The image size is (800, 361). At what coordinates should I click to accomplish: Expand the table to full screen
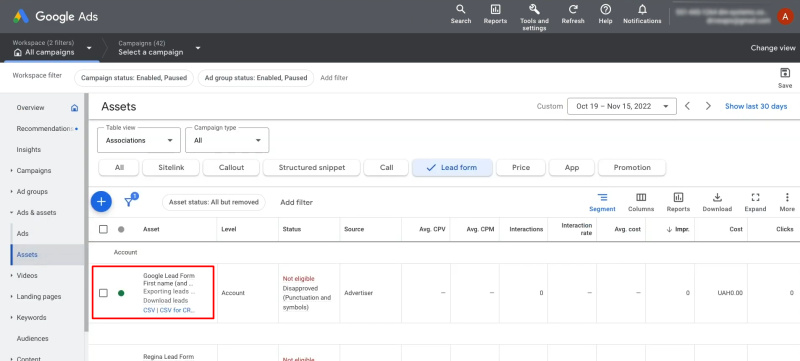(755, 202)
